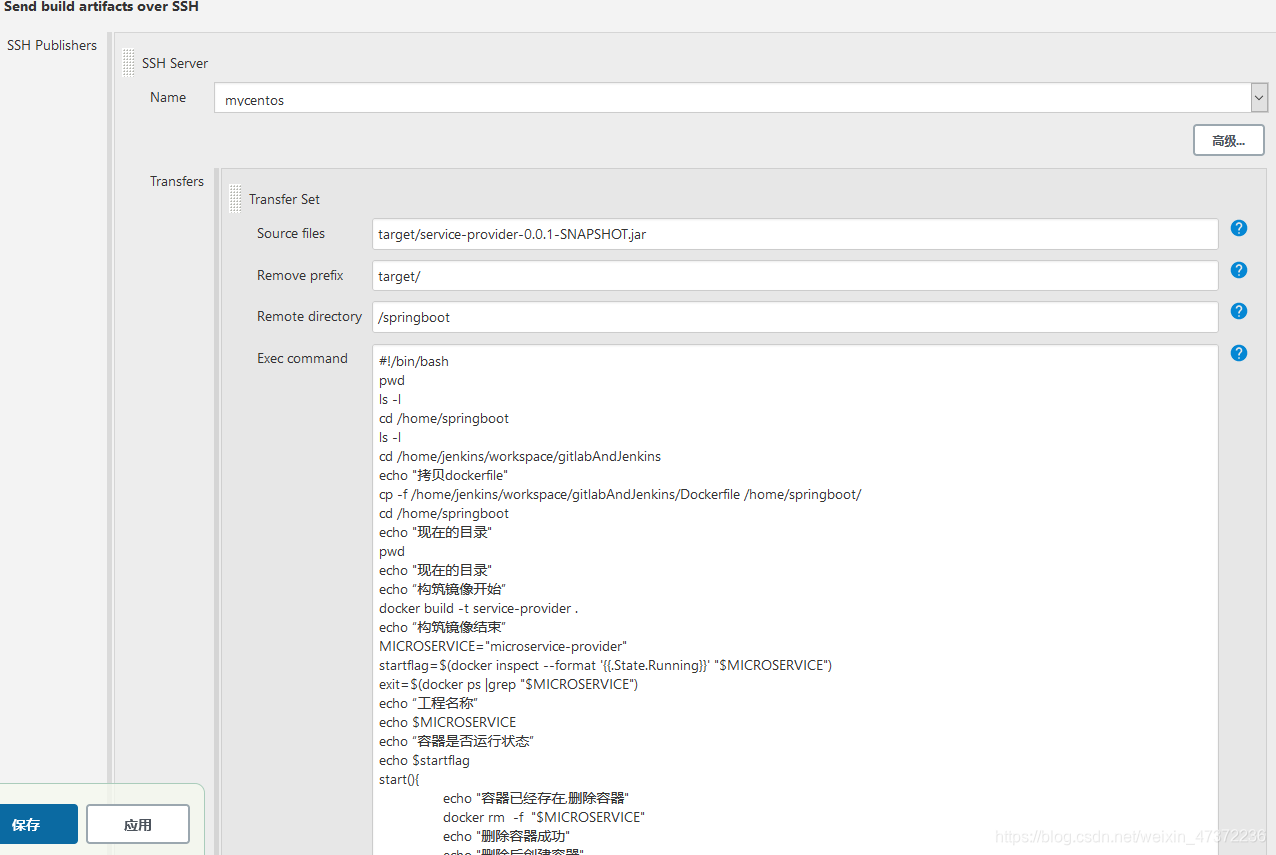The image size is (1276, 855).
Task: Click the MICROSERVICE="microservice-provider" line
Action: tap(503, 646)
